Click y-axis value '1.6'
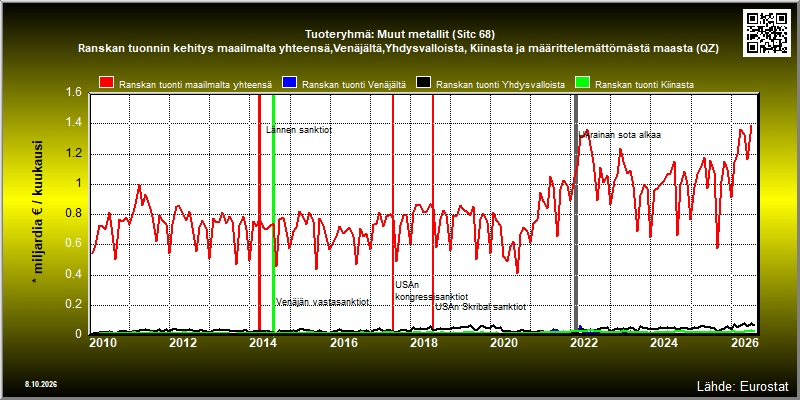Screen dimensions: 800x400 (74, 92)
